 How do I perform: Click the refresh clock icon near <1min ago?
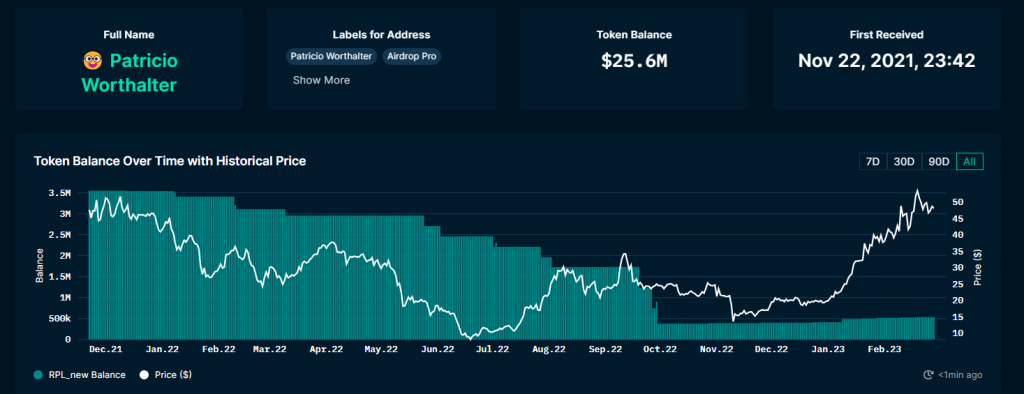(928, 375)
